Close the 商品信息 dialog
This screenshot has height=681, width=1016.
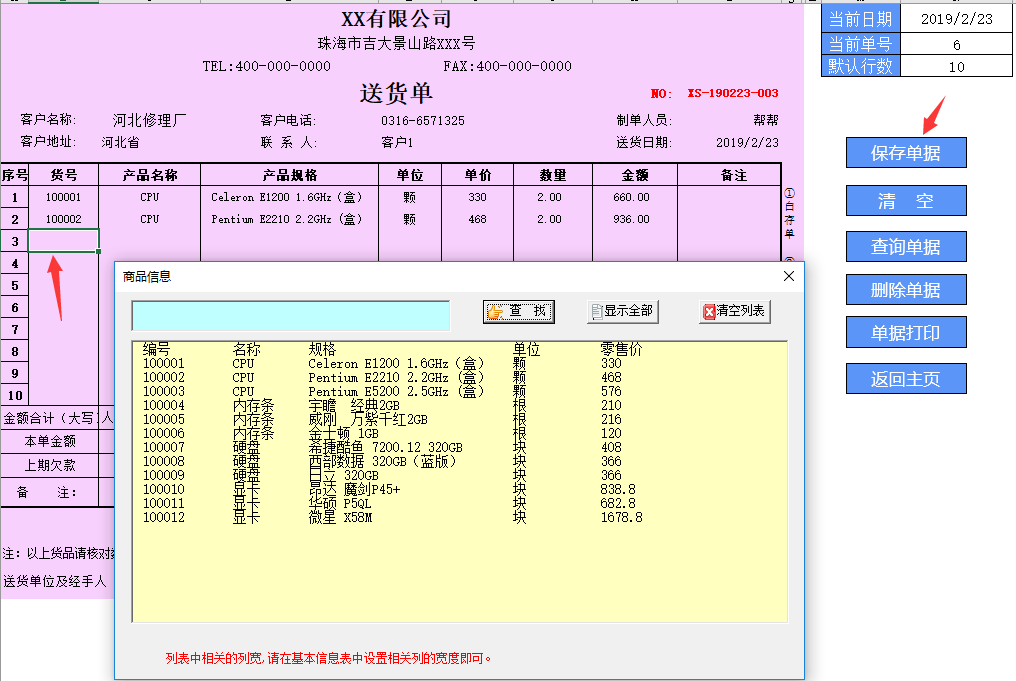789,276
